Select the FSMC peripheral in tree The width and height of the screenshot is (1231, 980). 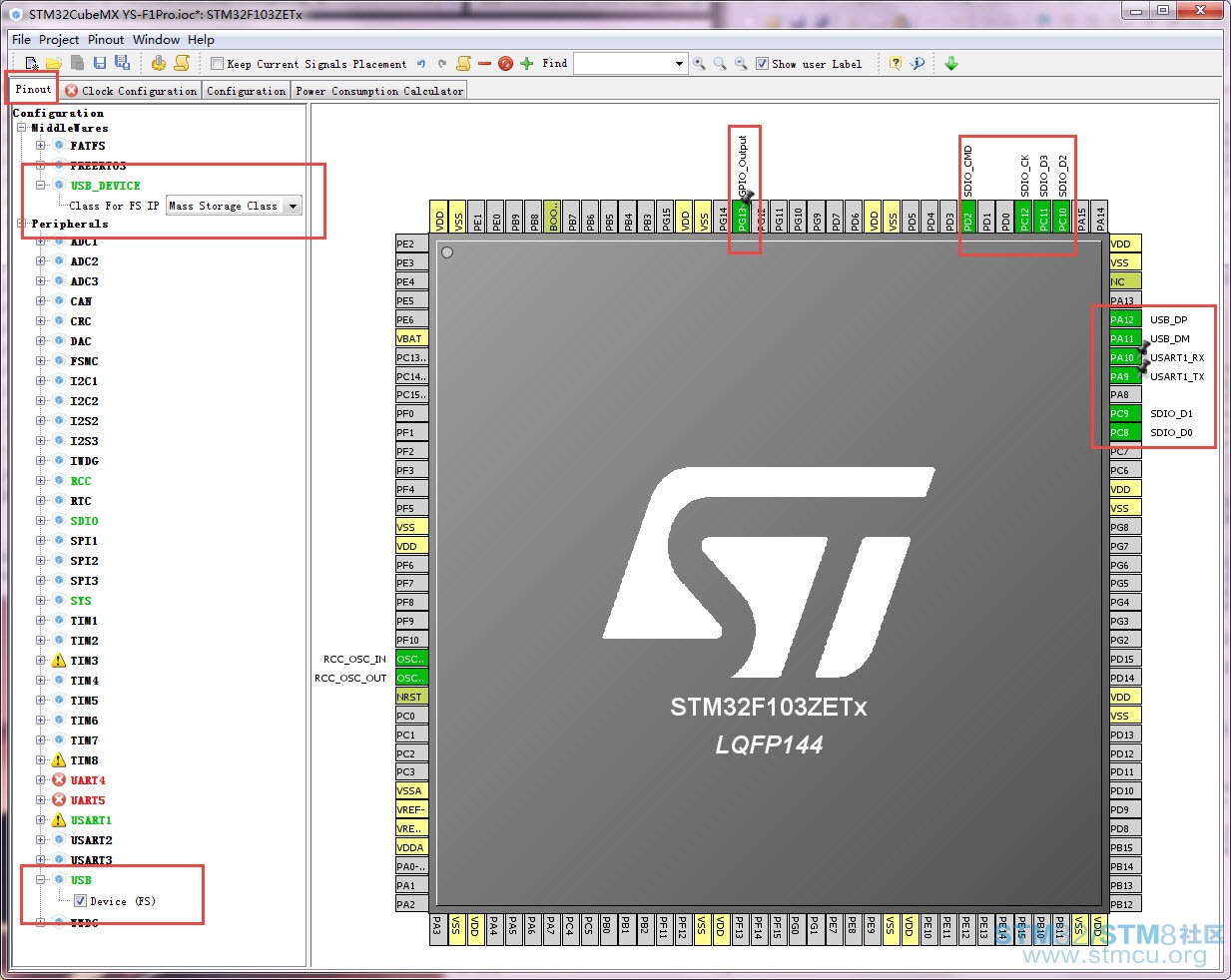click(x=84, y=361)
